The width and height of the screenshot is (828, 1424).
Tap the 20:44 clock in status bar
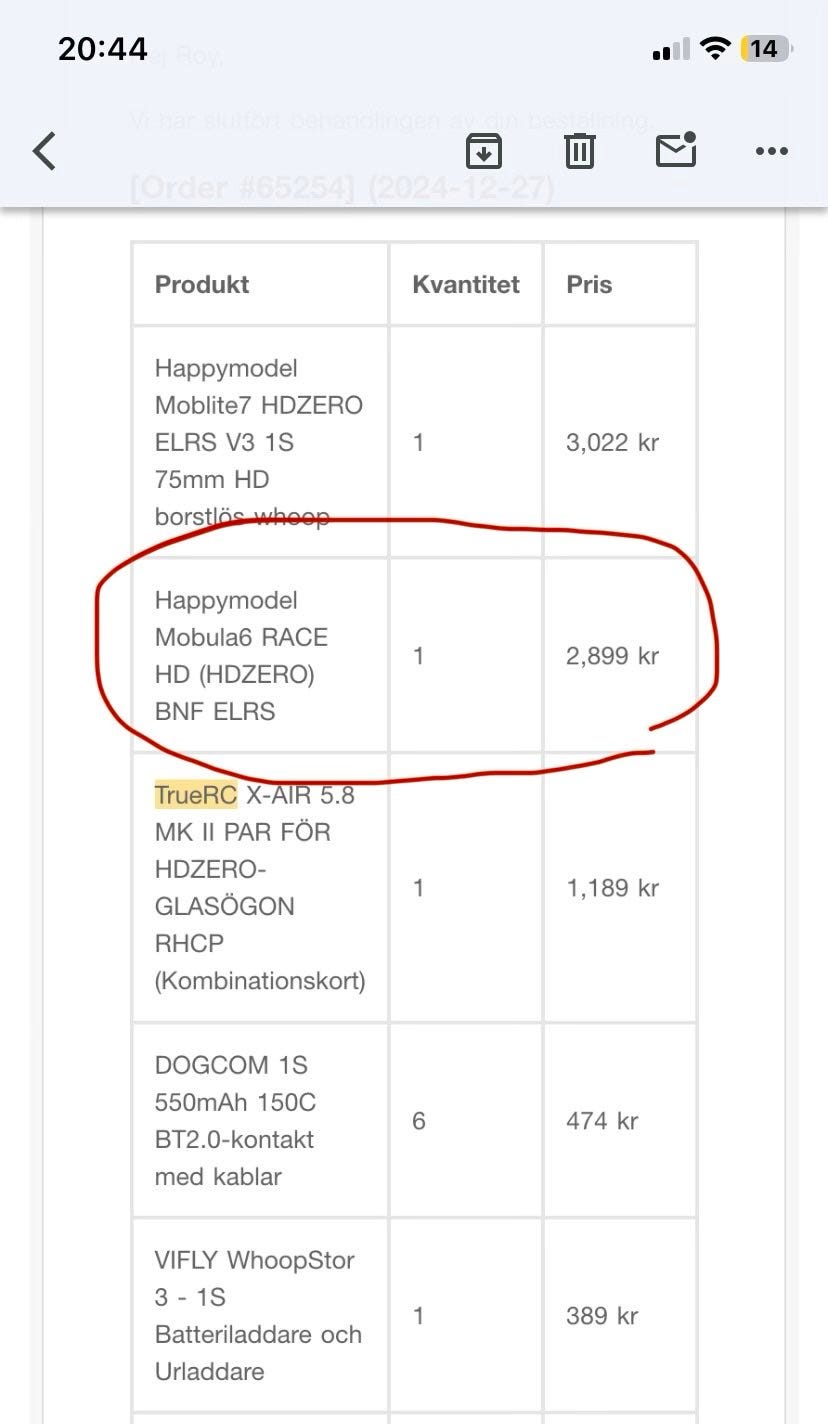click(103, 49)
